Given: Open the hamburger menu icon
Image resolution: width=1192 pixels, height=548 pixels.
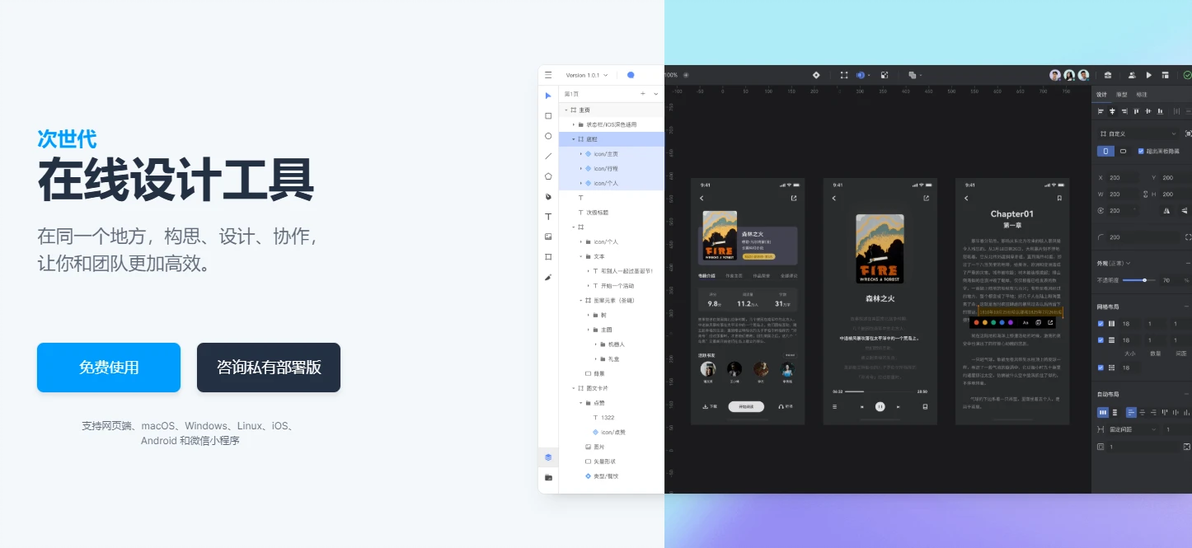Looking at the screenshot, I should (x=548, y=75).
